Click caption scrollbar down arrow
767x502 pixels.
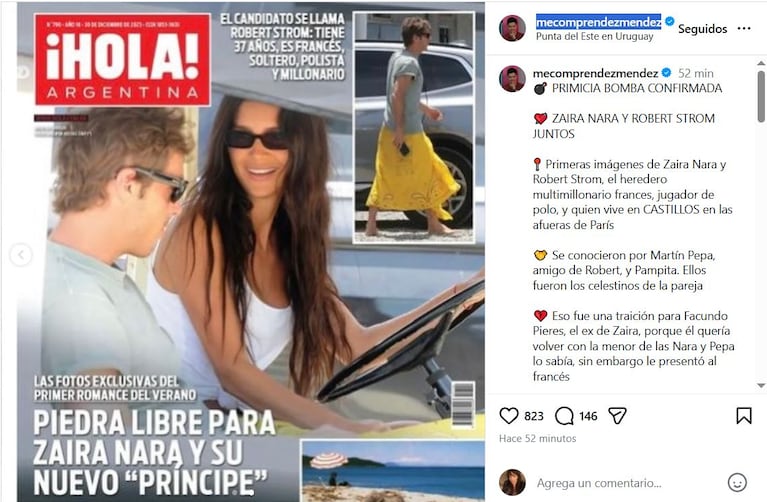pos(761,386)
